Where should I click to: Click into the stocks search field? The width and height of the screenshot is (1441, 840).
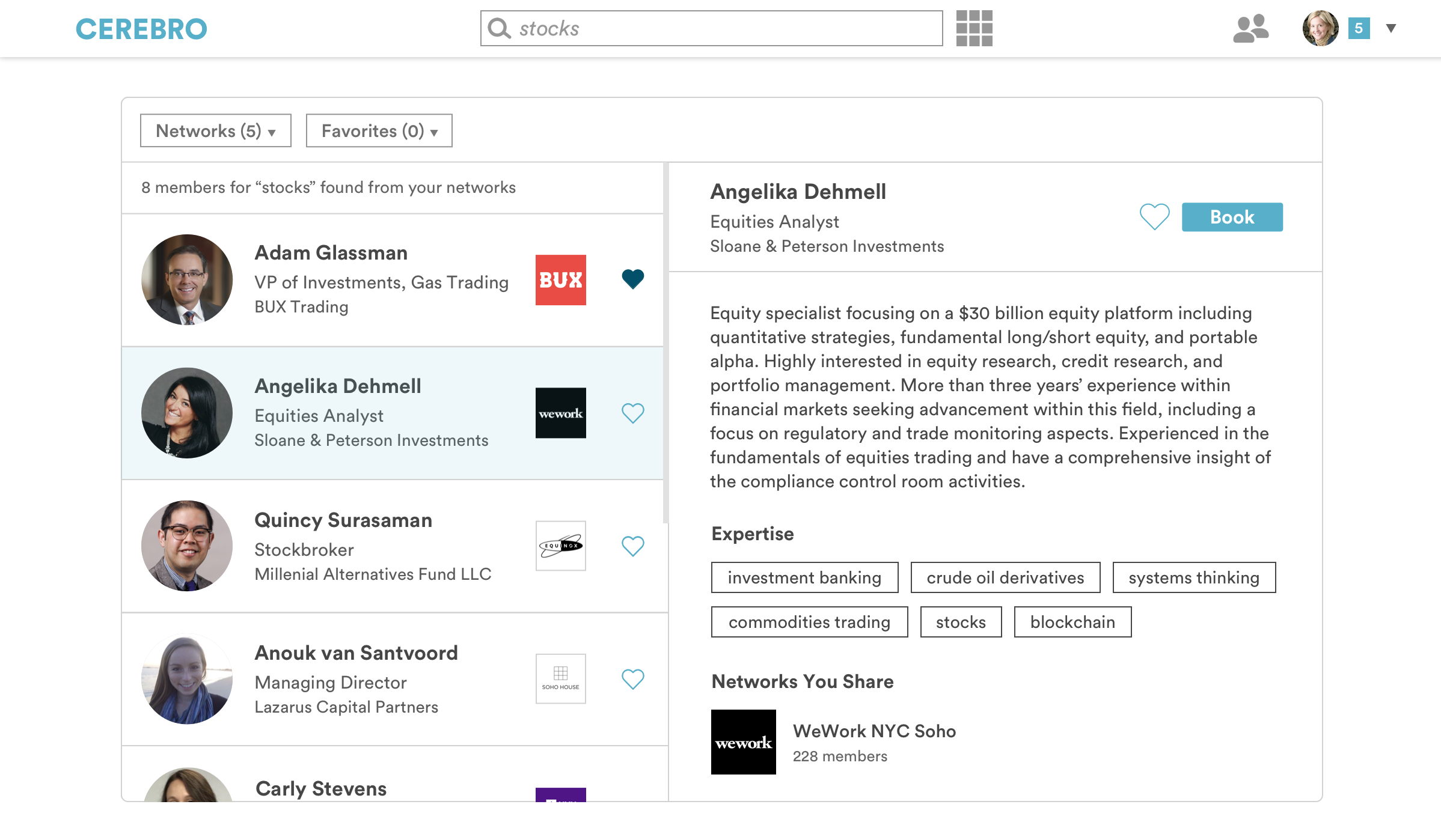(x=721, y=28)
